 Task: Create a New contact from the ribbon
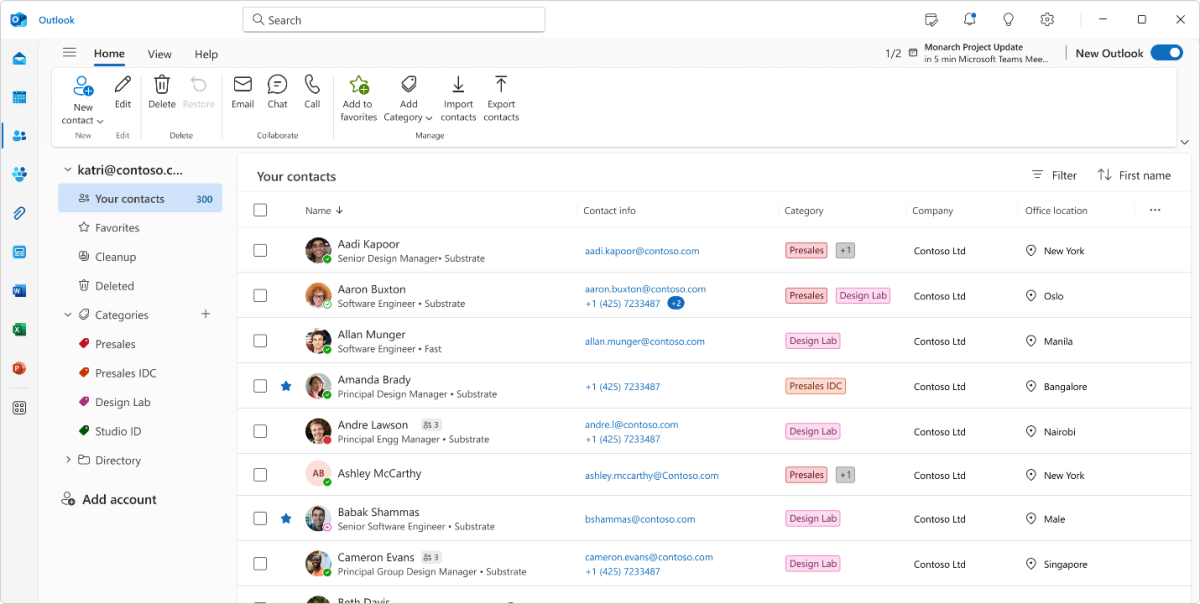pos(82,97)
